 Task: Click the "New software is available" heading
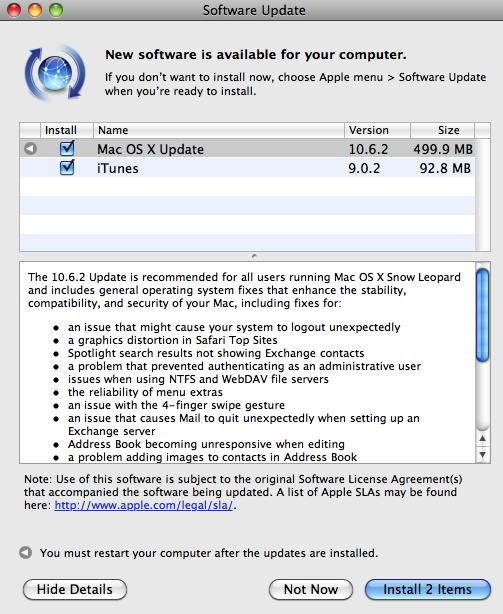256,54
